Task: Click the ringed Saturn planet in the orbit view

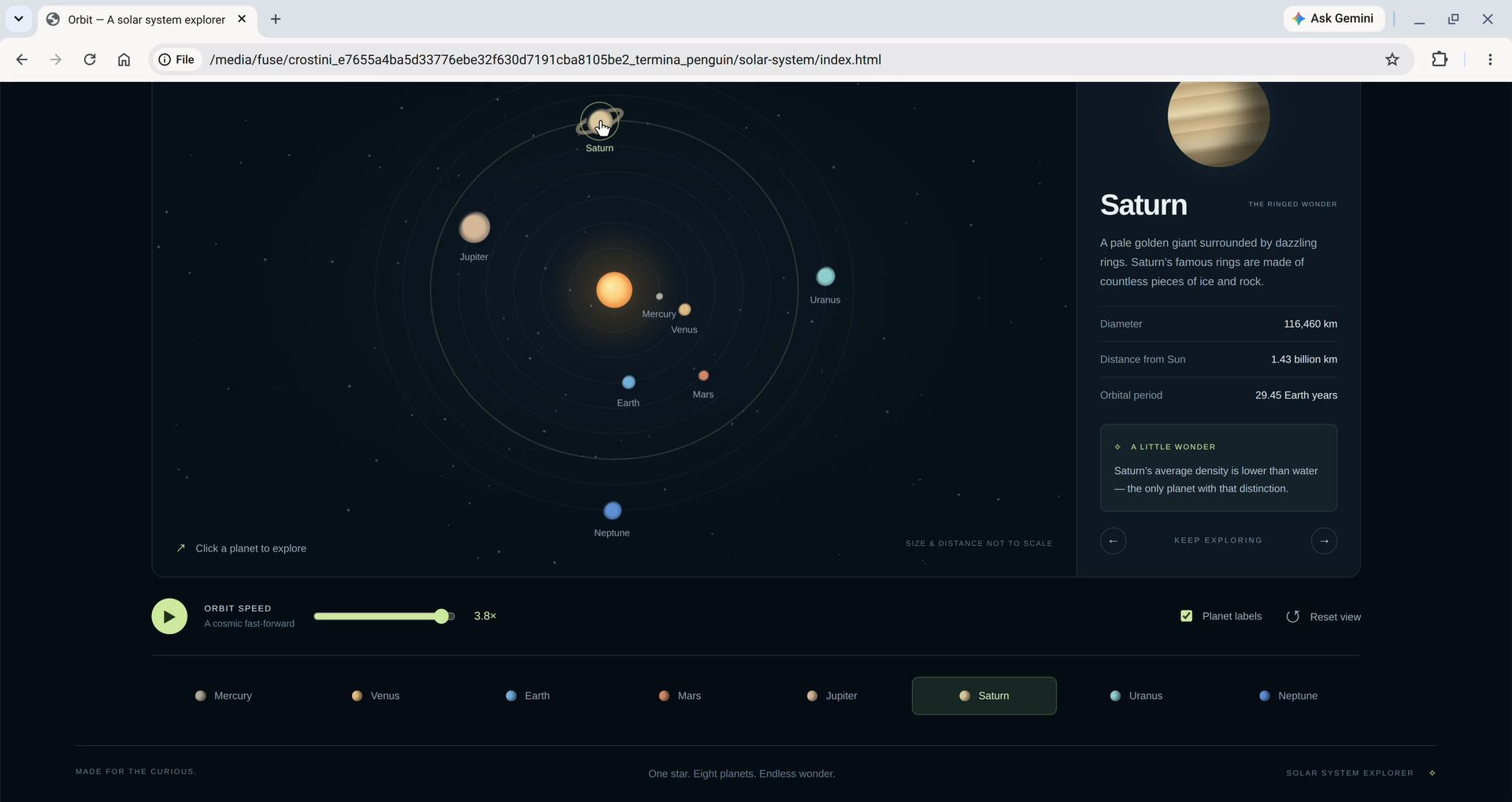Action: pyautogui.click(x=600, y=122)
